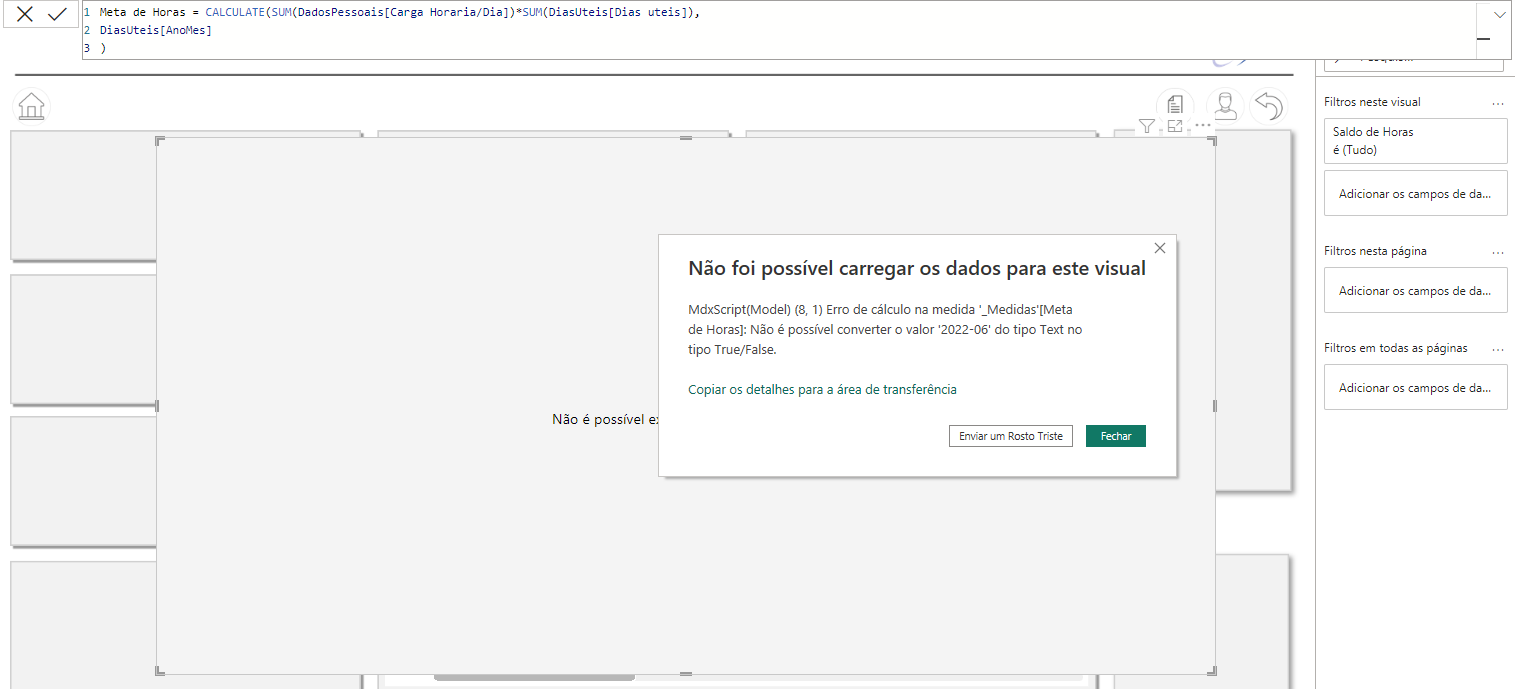Add data fields under Filtros neste visual
The height and width of the screenshot is (689, 1515).
(x=1415, y=193)
